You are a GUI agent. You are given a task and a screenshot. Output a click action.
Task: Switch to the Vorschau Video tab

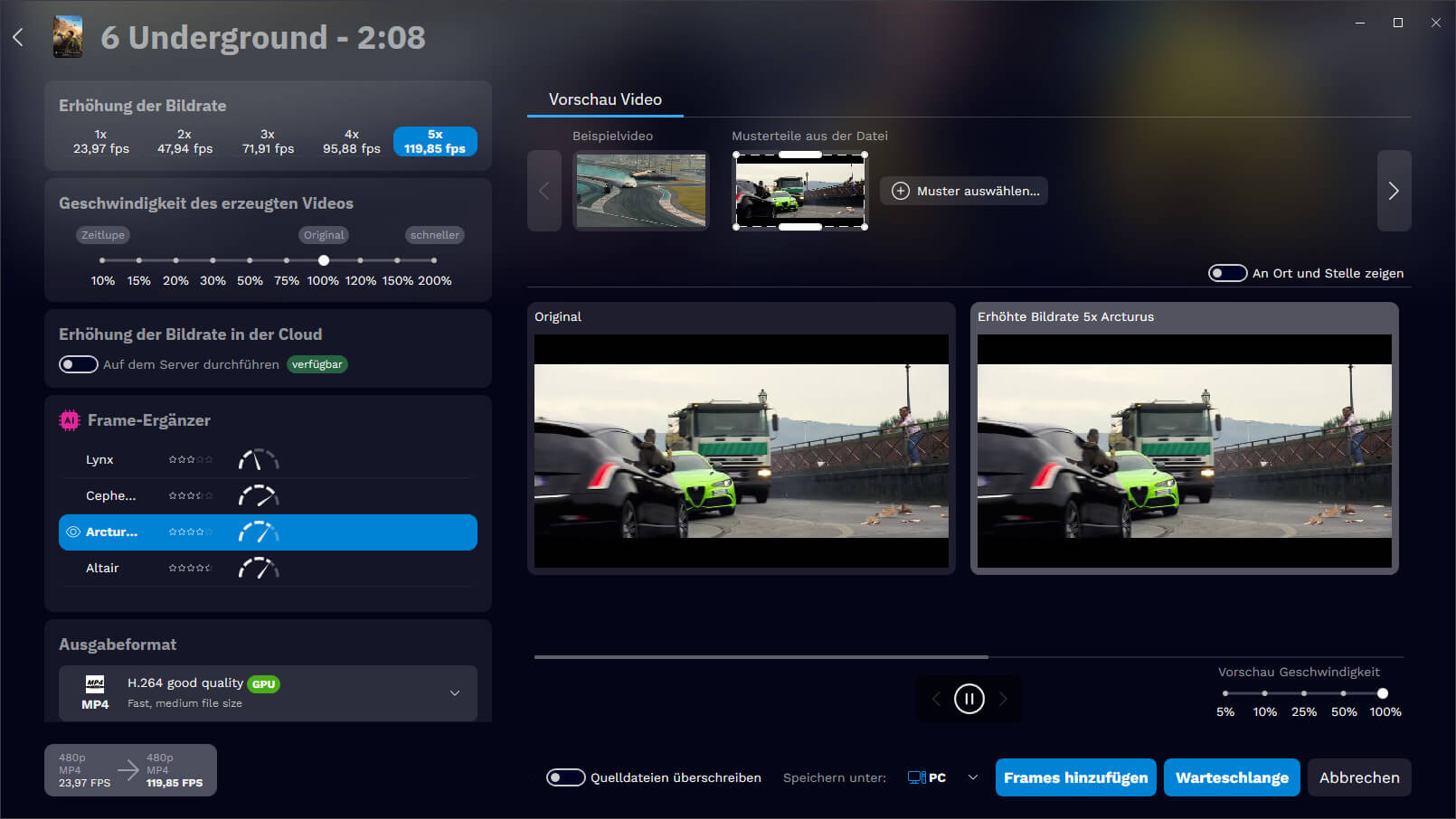pos(605,99)
